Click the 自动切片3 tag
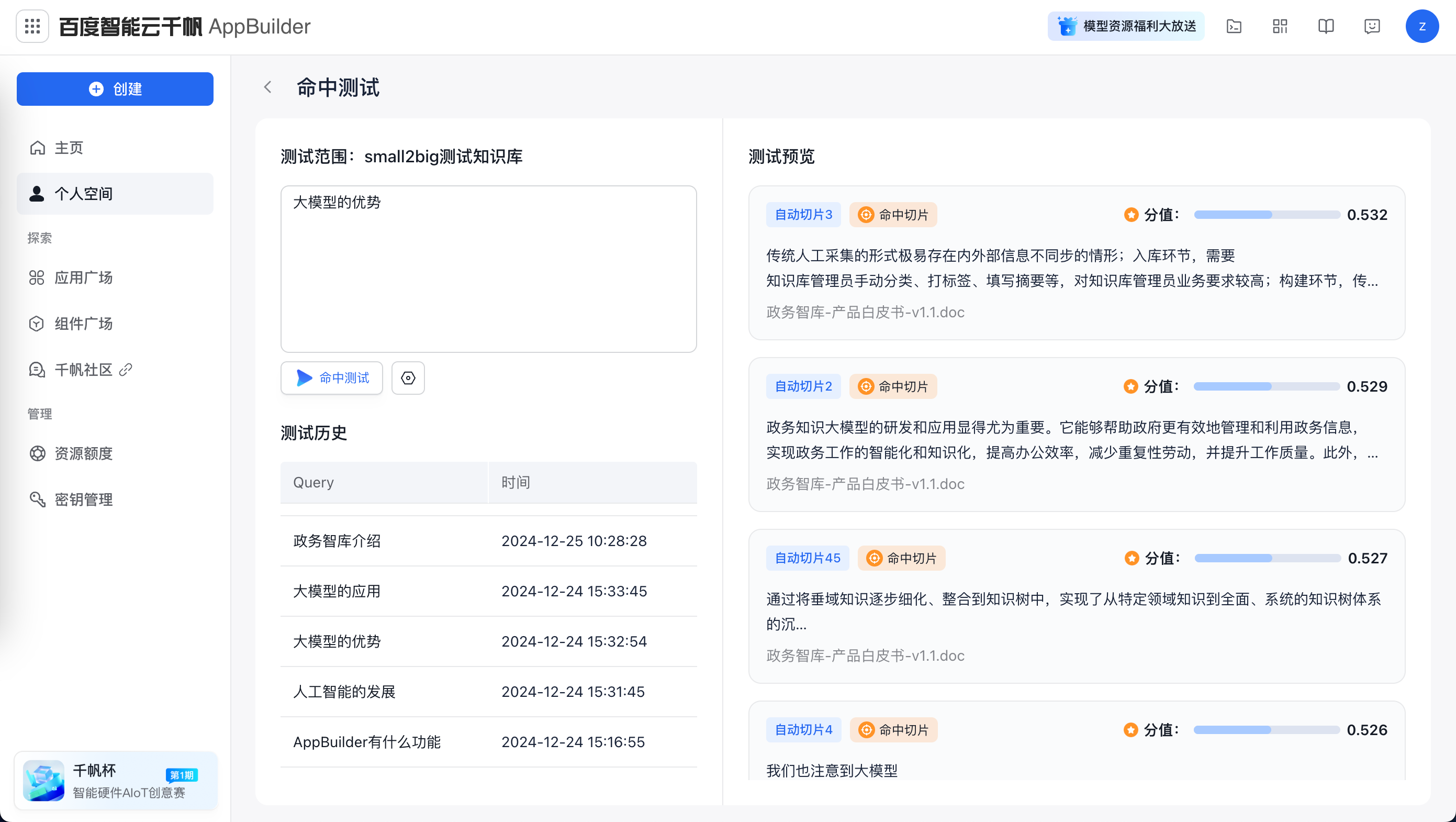 pos(803,215)
